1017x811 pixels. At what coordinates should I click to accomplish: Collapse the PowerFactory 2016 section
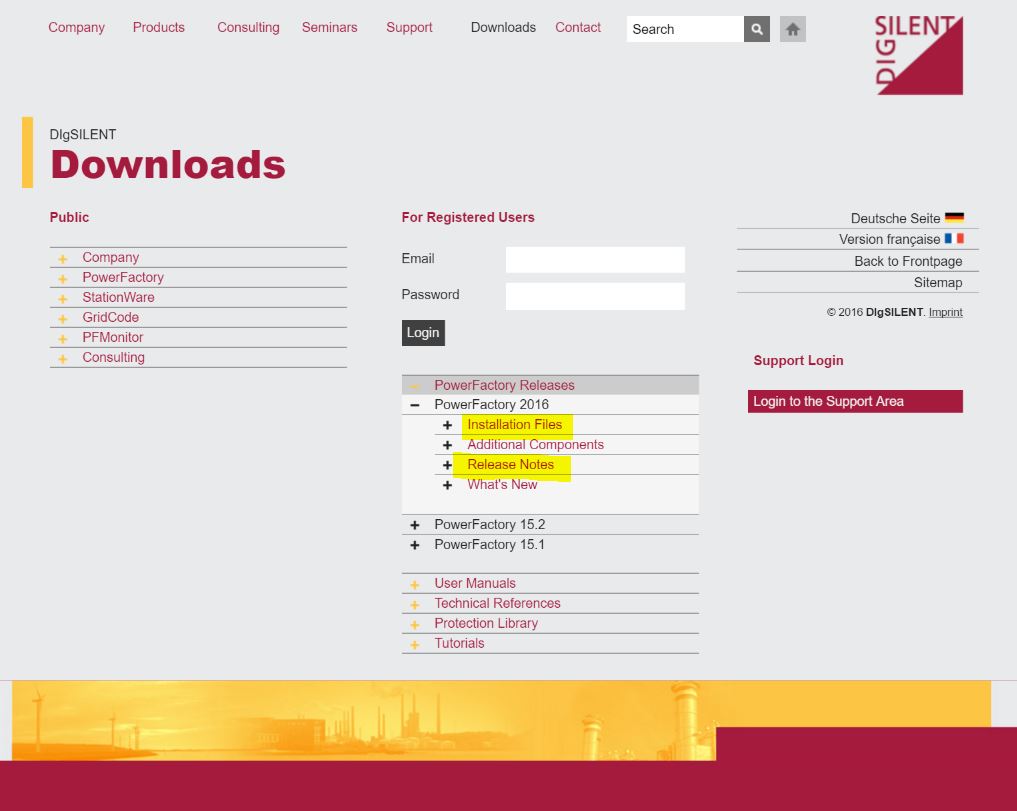click(x=415, y=405)
